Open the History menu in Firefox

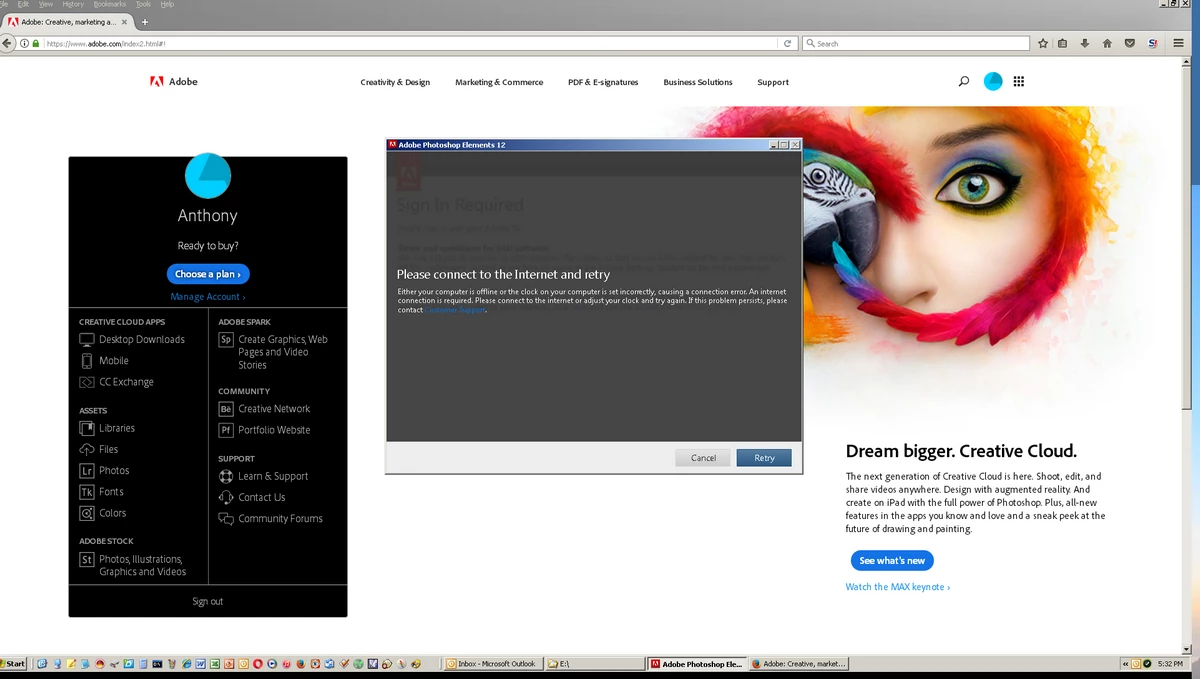73,4
